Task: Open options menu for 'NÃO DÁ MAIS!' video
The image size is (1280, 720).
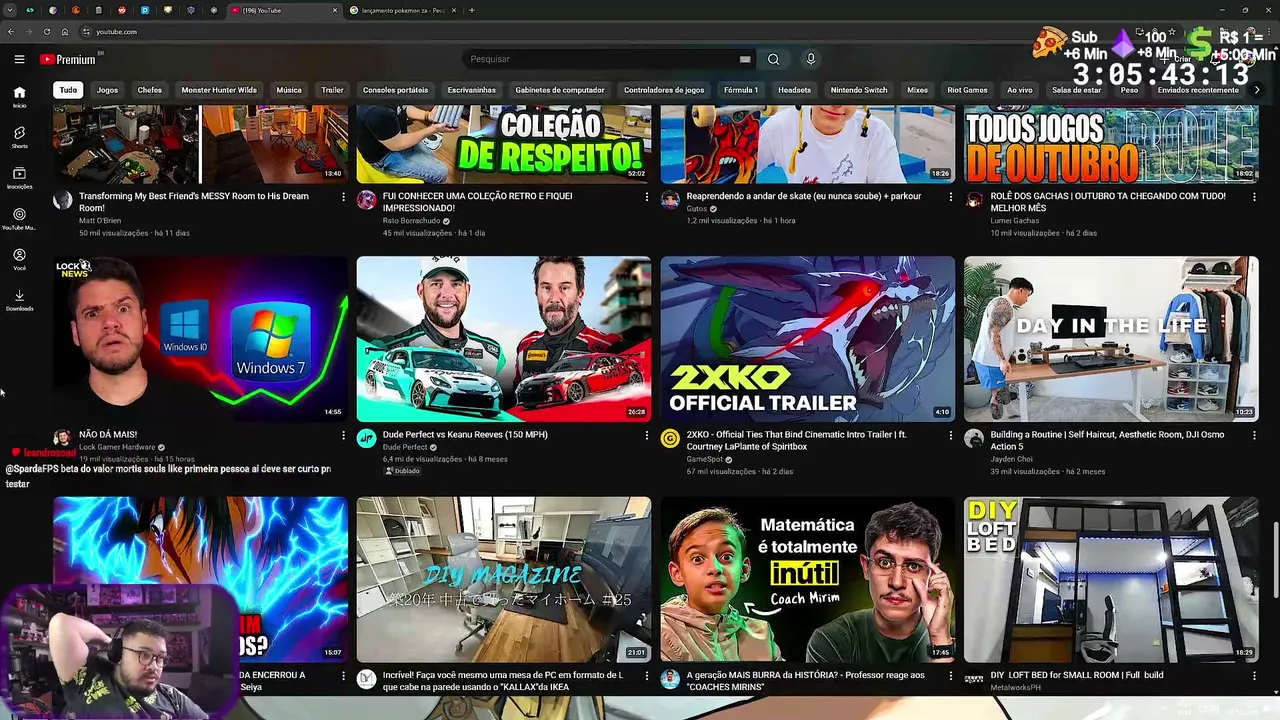Action: click(343, 435)
